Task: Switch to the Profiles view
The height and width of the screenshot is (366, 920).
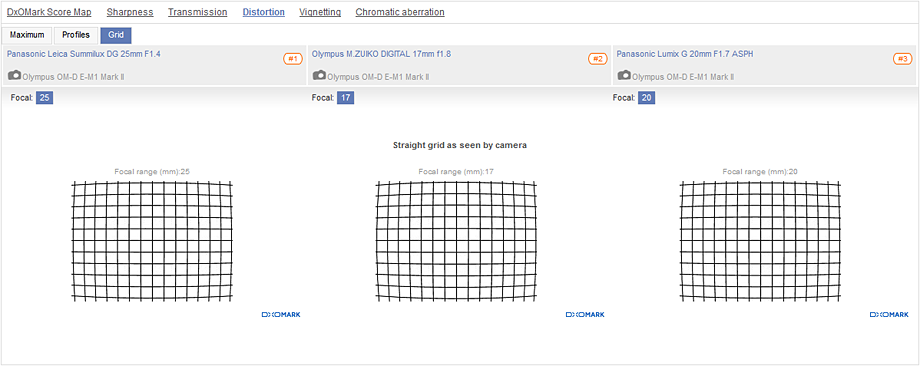Action: pos(76,35)
